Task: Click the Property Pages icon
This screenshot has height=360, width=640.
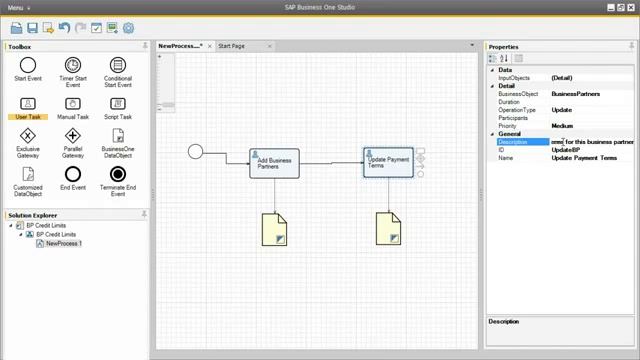Action: click(518, 59)
